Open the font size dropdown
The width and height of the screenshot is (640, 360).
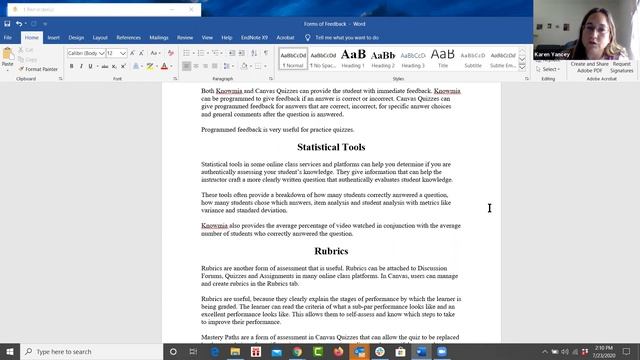[x=123, y=53]
